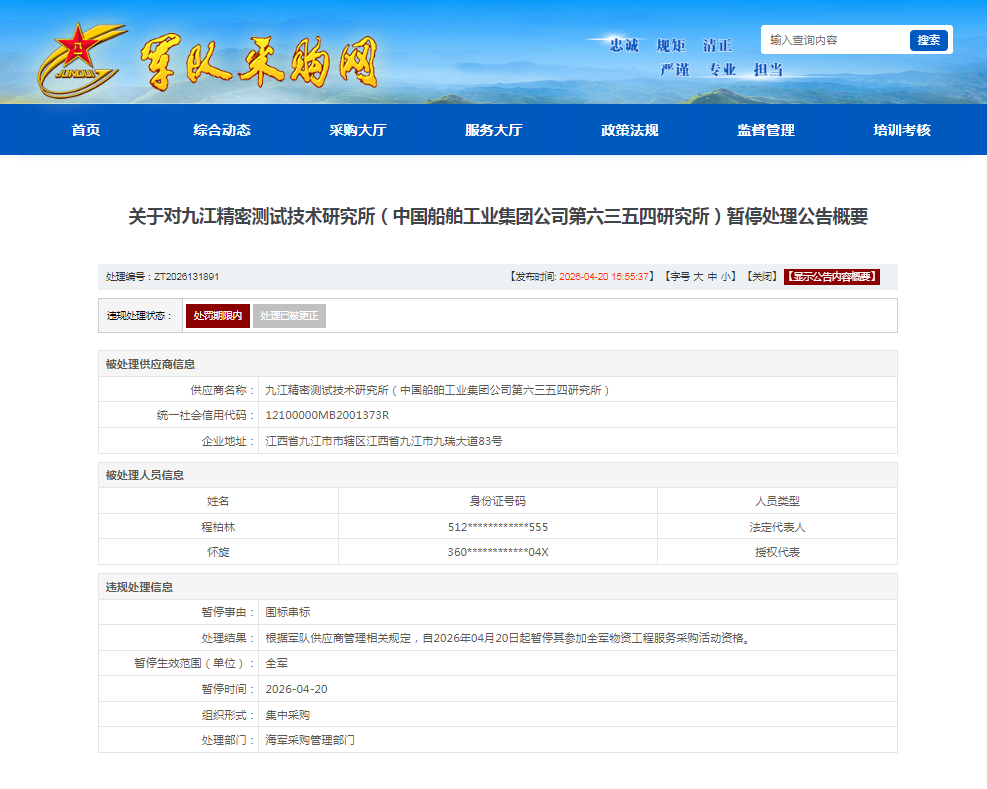Set font size to 中 (medium)
This screenshot has height=789, width=987.
pos(712,277)
